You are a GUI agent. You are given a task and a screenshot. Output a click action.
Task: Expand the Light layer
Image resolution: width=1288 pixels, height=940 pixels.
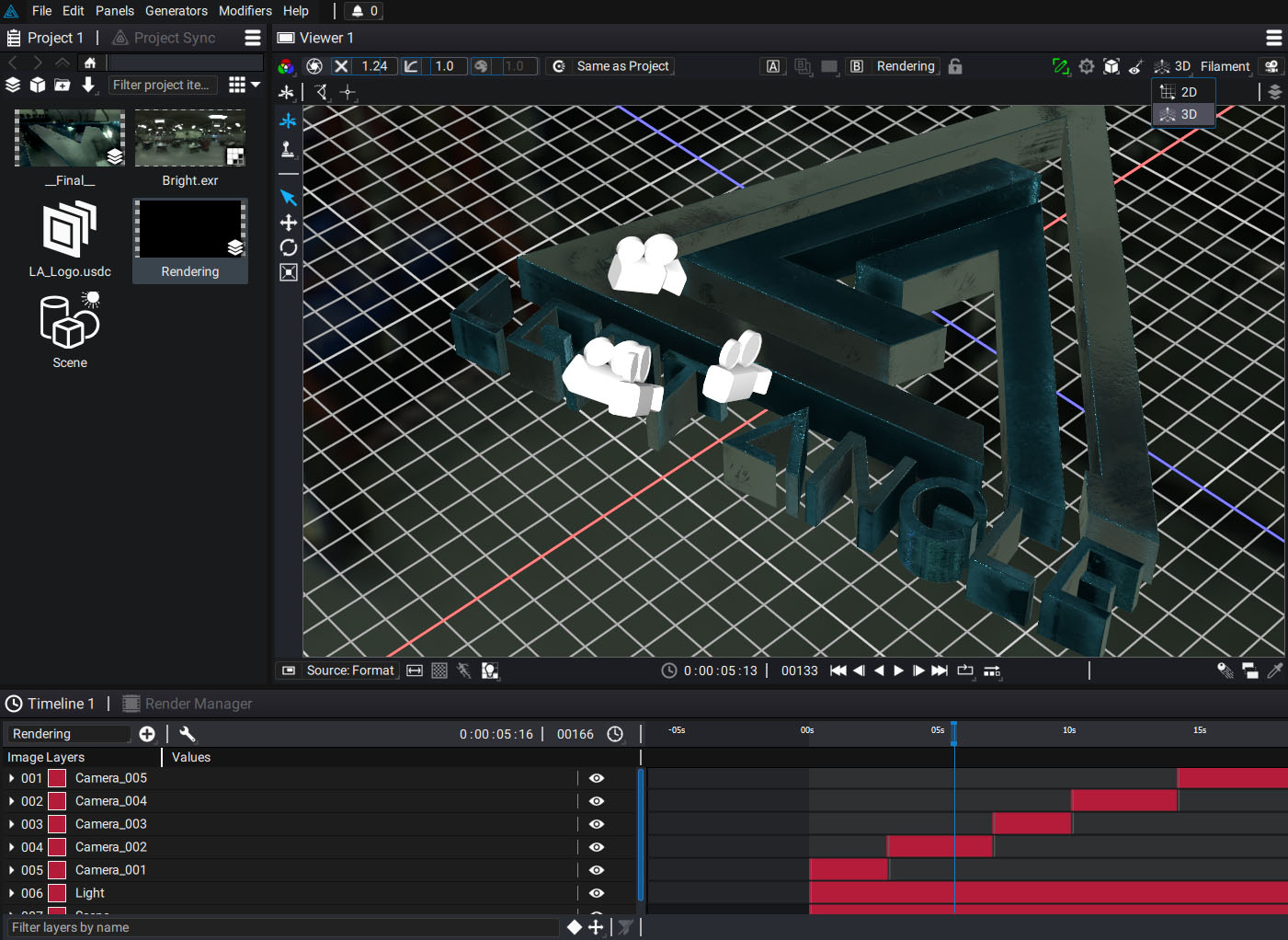coord(11,893)
